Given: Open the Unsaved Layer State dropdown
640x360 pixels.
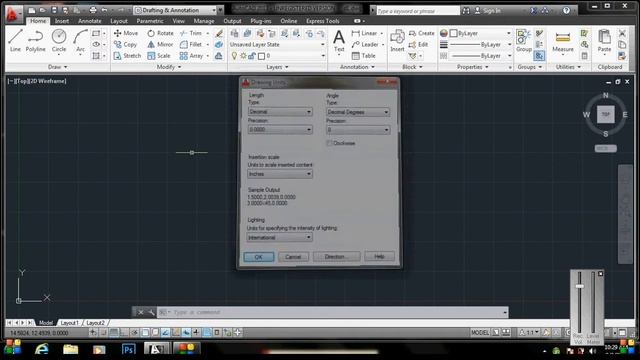Looking at the screenshot, I should pos(277,44).
